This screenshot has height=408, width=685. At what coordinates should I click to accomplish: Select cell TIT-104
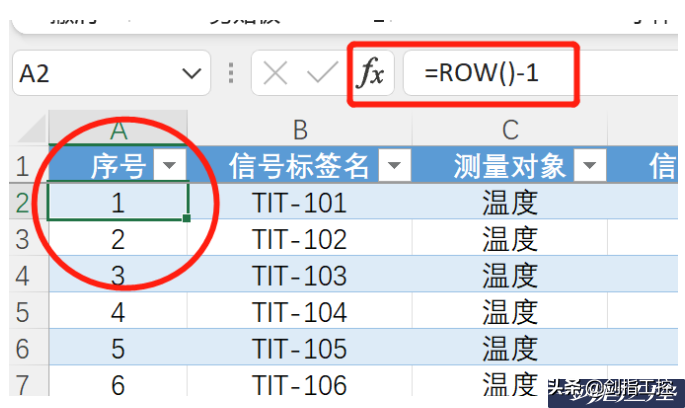[x=300, y=312]
